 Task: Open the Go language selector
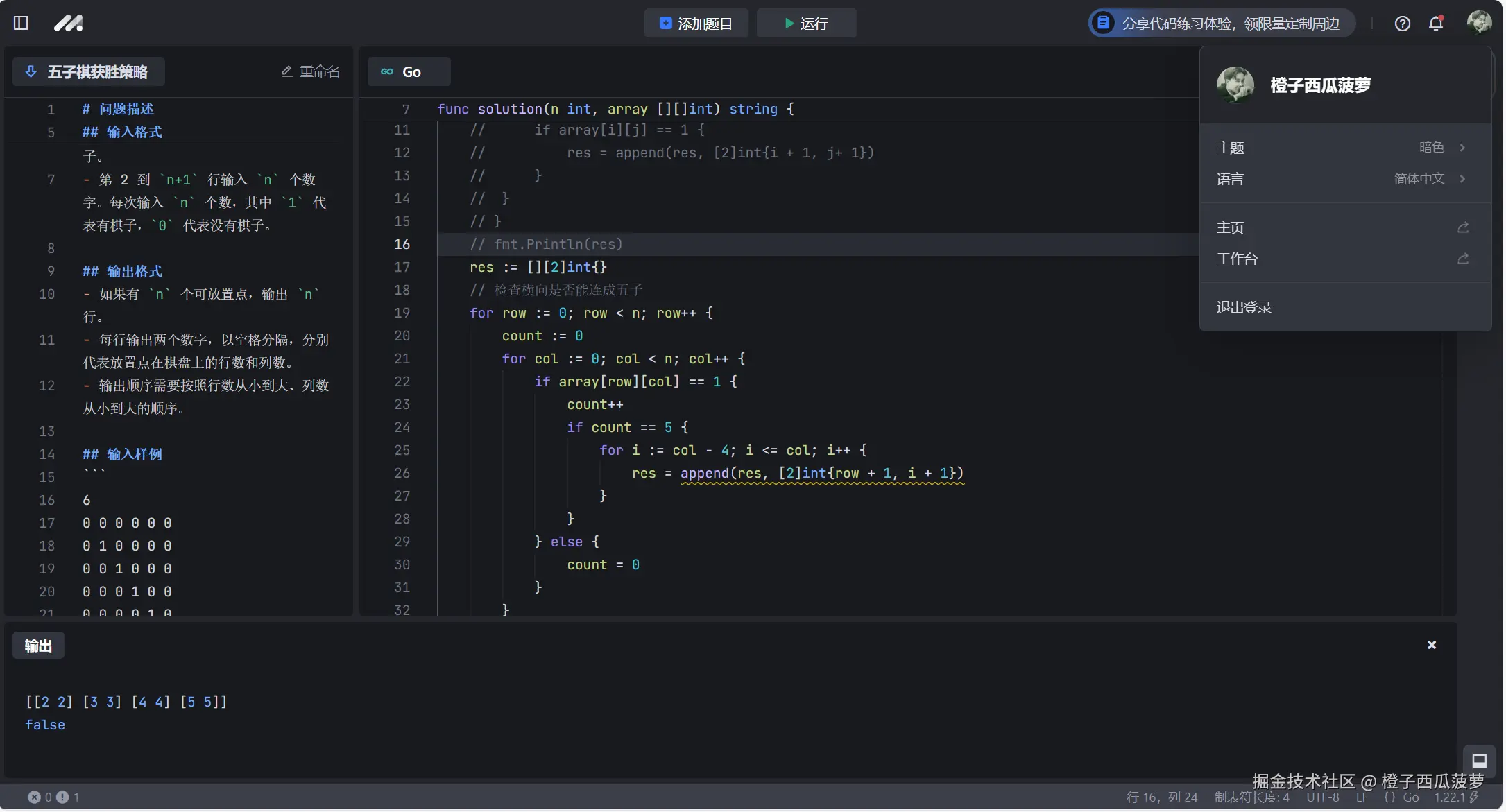[409, 71]
